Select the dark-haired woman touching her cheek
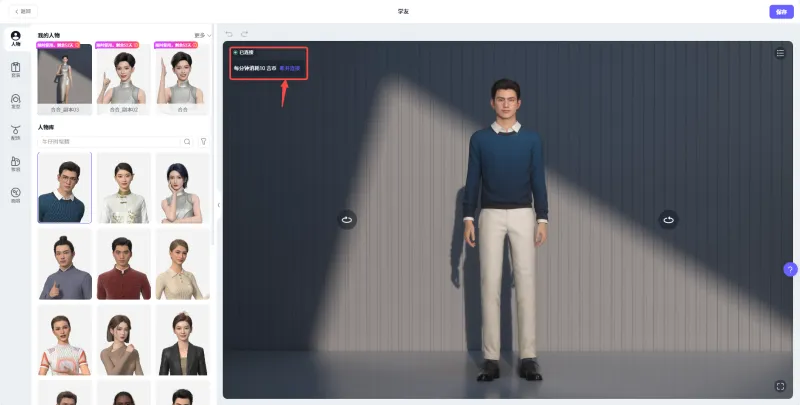This screenshot has width=800, height=405. click(182, 188)
